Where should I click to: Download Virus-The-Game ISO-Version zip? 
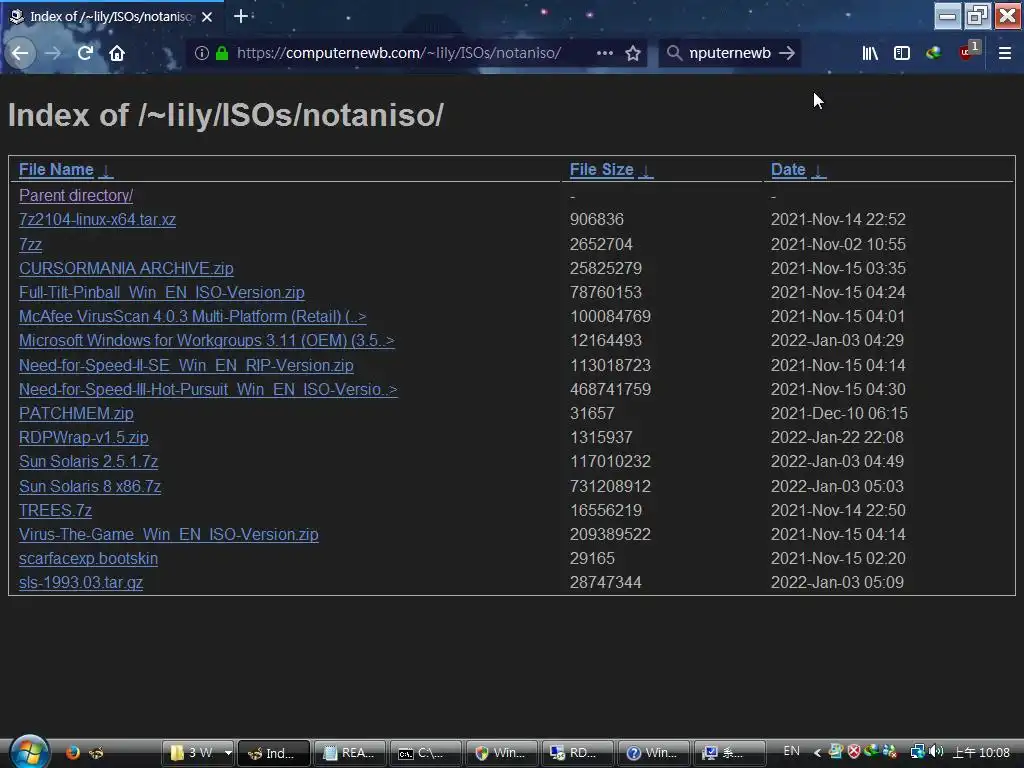pos(168,535)
